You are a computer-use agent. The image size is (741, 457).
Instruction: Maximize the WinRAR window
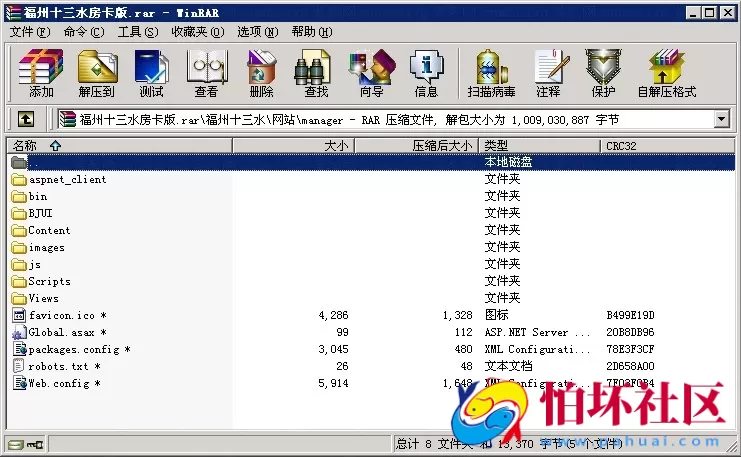710,13
